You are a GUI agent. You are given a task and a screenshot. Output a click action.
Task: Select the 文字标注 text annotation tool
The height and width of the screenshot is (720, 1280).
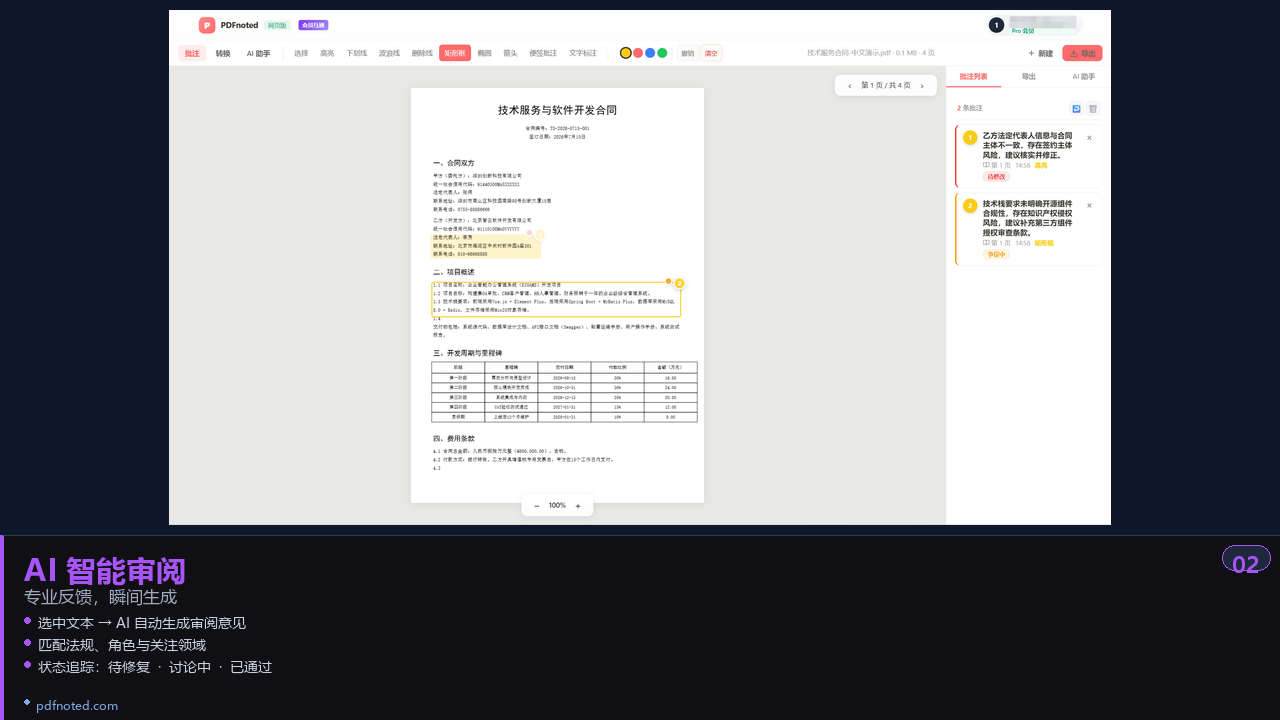point(583,53)
